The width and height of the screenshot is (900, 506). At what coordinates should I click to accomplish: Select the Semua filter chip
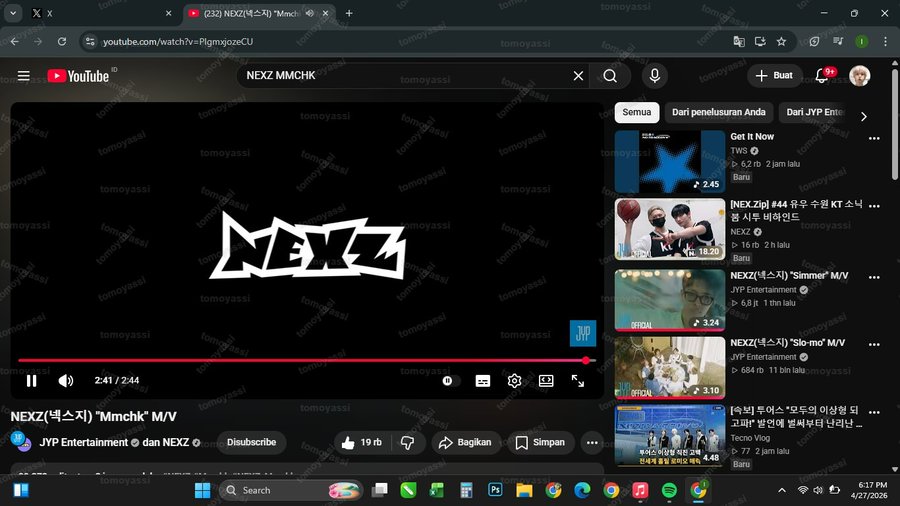[x=637, y=112]
